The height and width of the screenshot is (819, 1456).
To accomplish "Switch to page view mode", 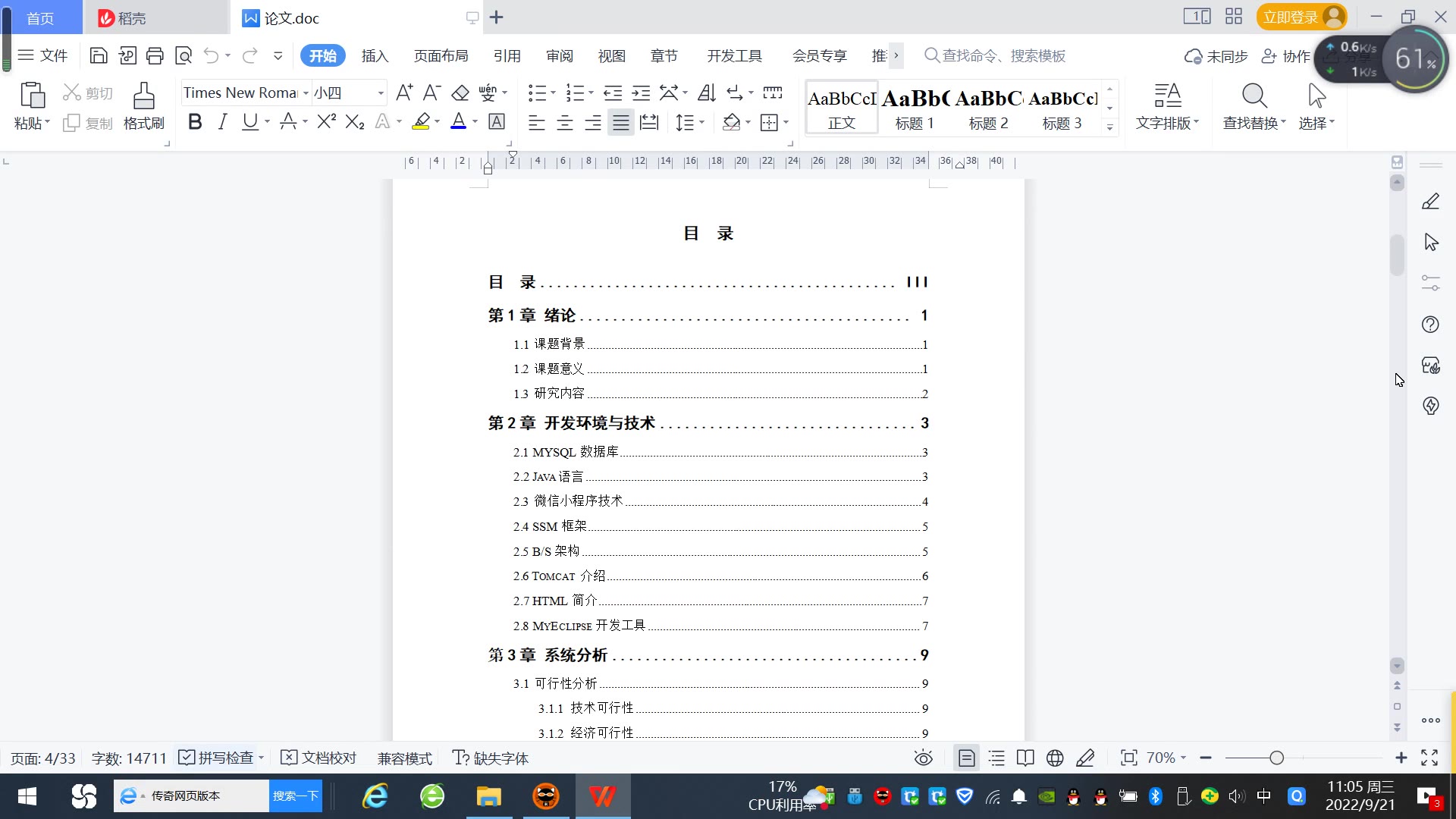I will [966, 758].
